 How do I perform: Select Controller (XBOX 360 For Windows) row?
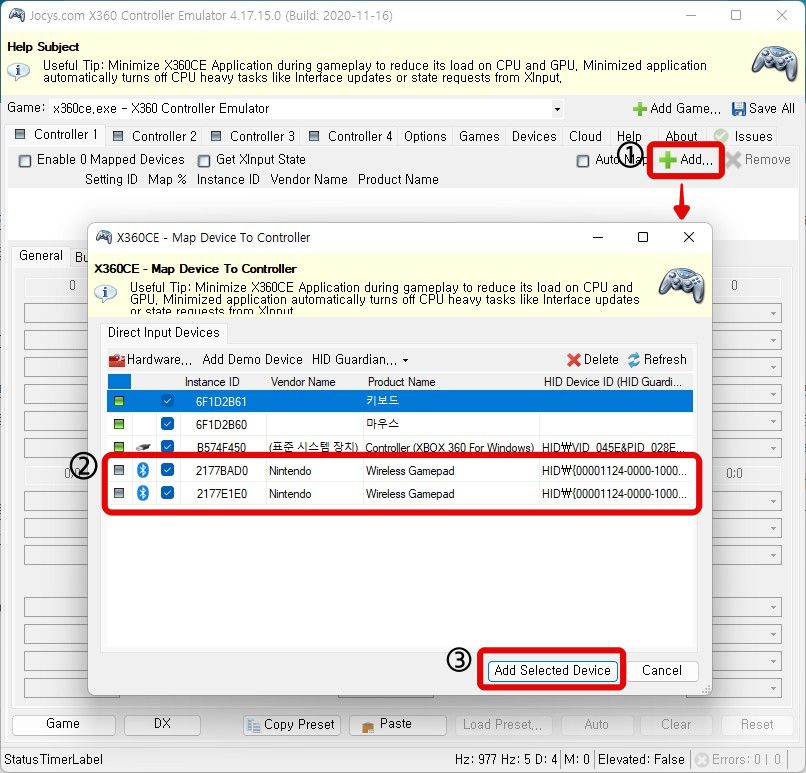tap(400, 446)
